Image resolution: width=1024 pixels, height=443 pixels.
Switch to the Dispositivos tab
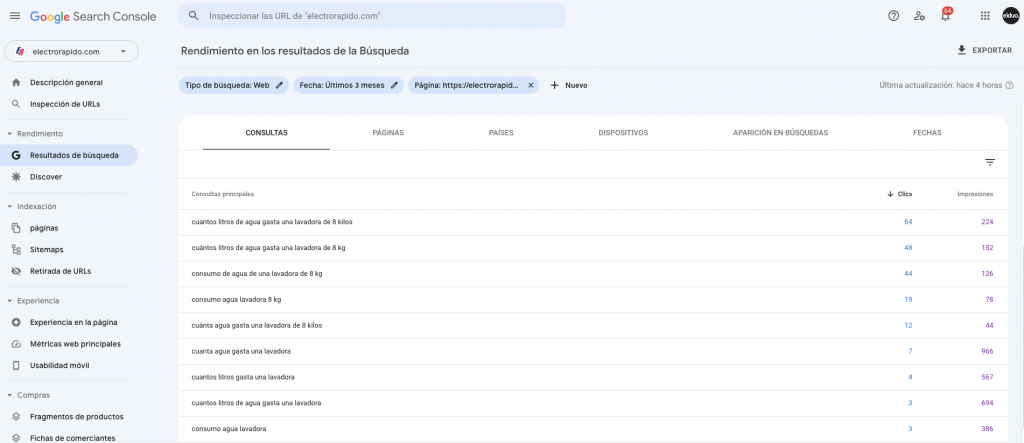pos(623,133)
